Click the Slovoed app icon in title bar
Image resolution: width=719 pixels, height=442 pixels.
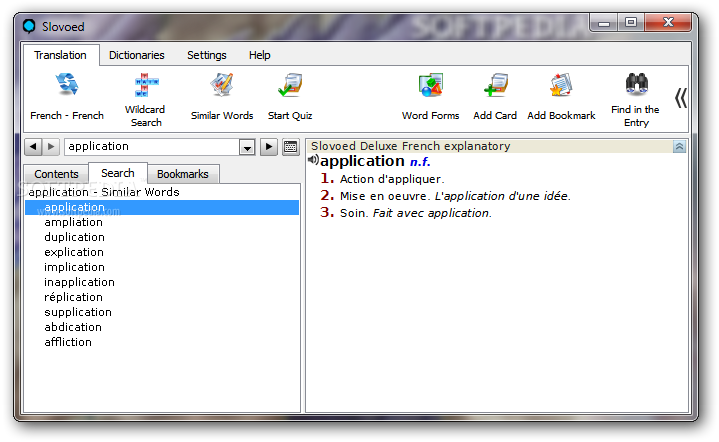(x=29, y=26)
